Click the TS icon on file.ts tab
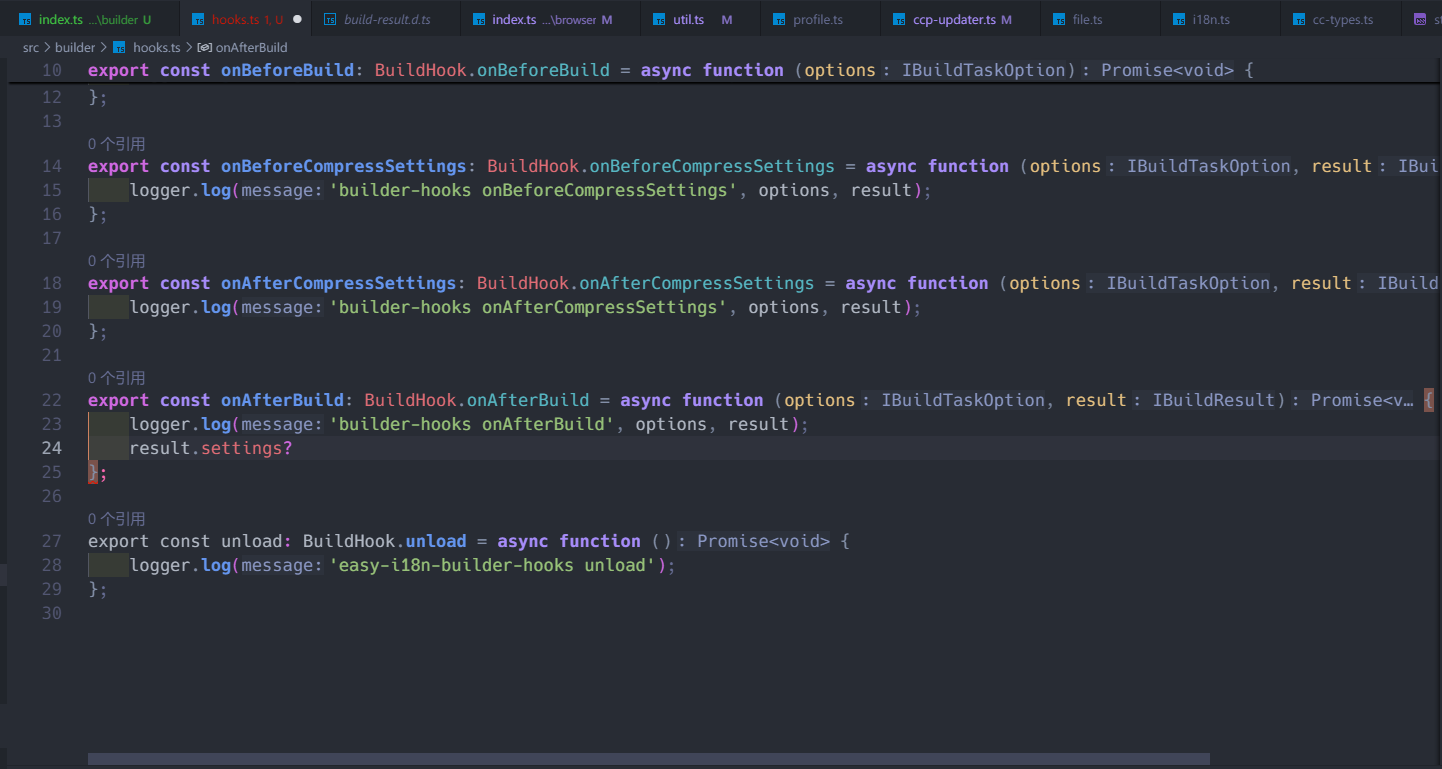 (1059, 20)
